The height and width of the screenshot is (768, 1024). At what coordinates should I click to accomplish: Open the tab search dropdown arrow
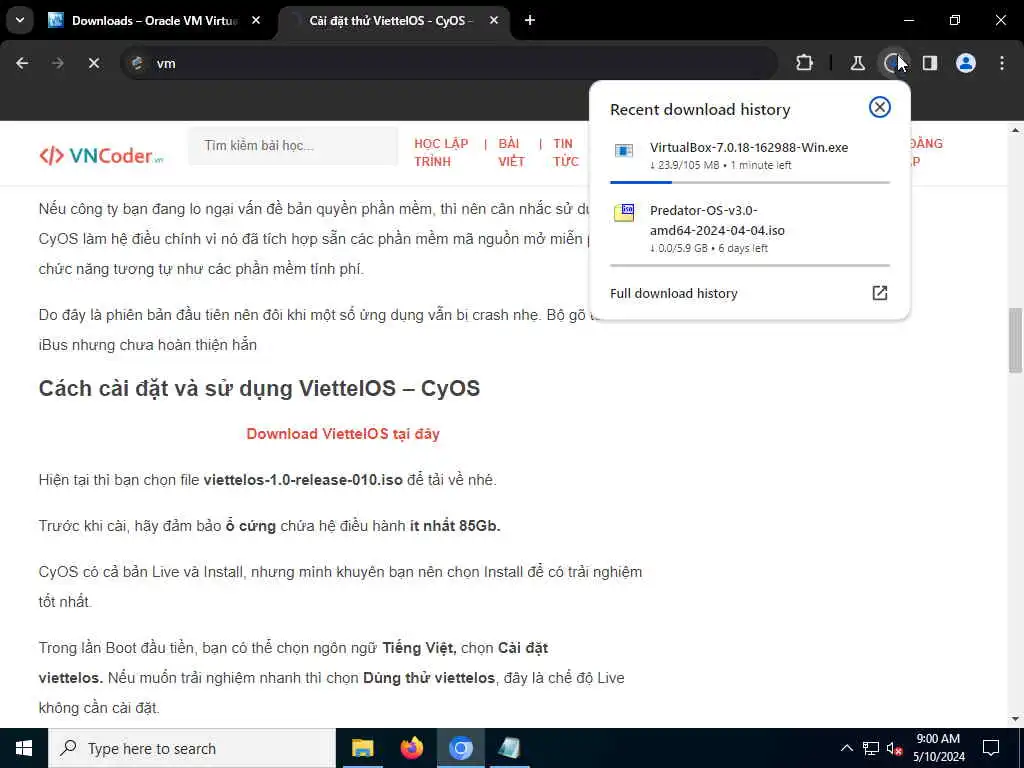coord(20,20)
